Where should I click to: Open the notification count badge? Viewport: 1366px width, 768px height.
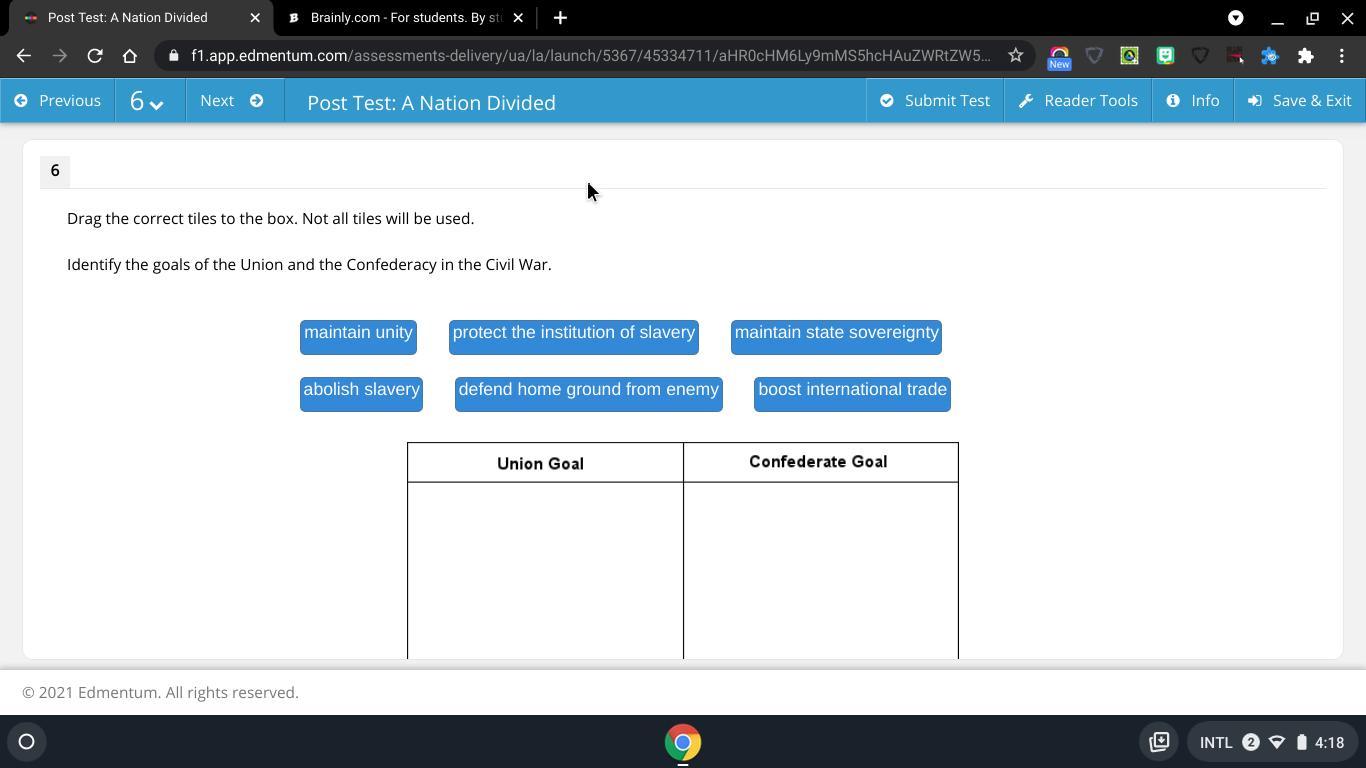pyautogui.click(x=1251, y=742)
